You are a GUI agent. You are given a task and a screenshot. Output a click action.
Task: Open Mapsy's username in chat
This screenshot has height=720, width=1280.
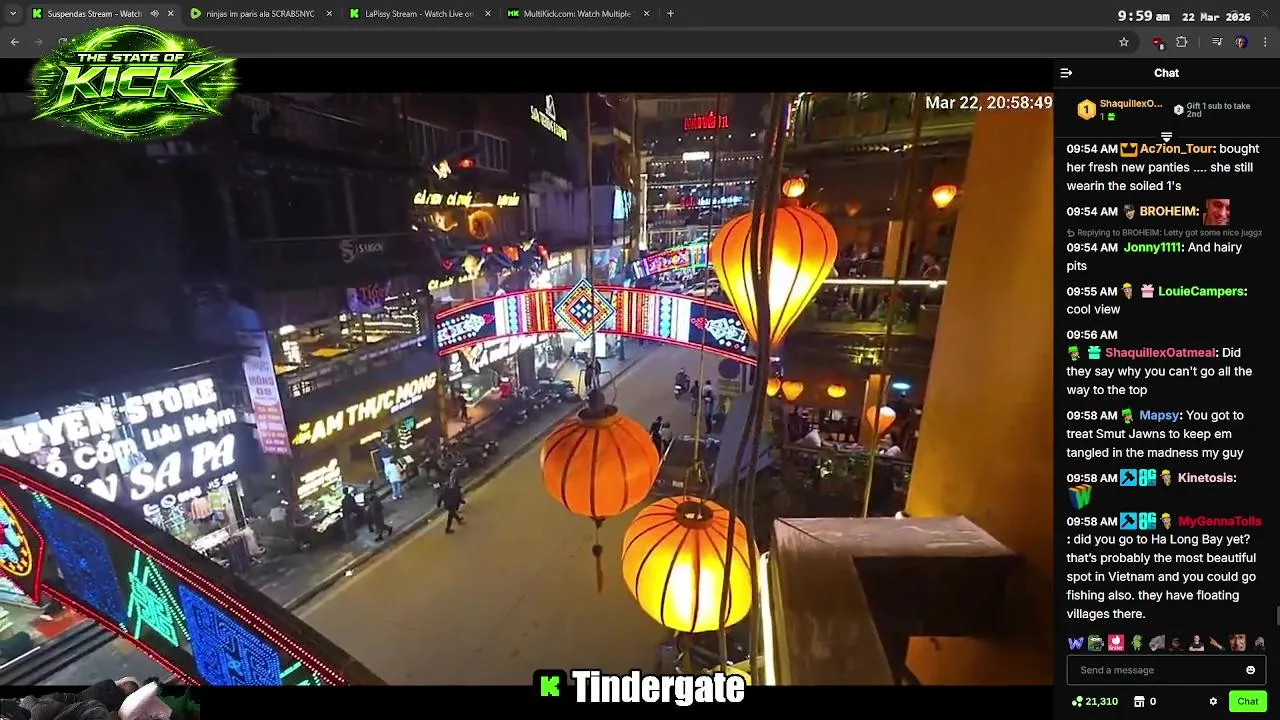click(1159, 415)
